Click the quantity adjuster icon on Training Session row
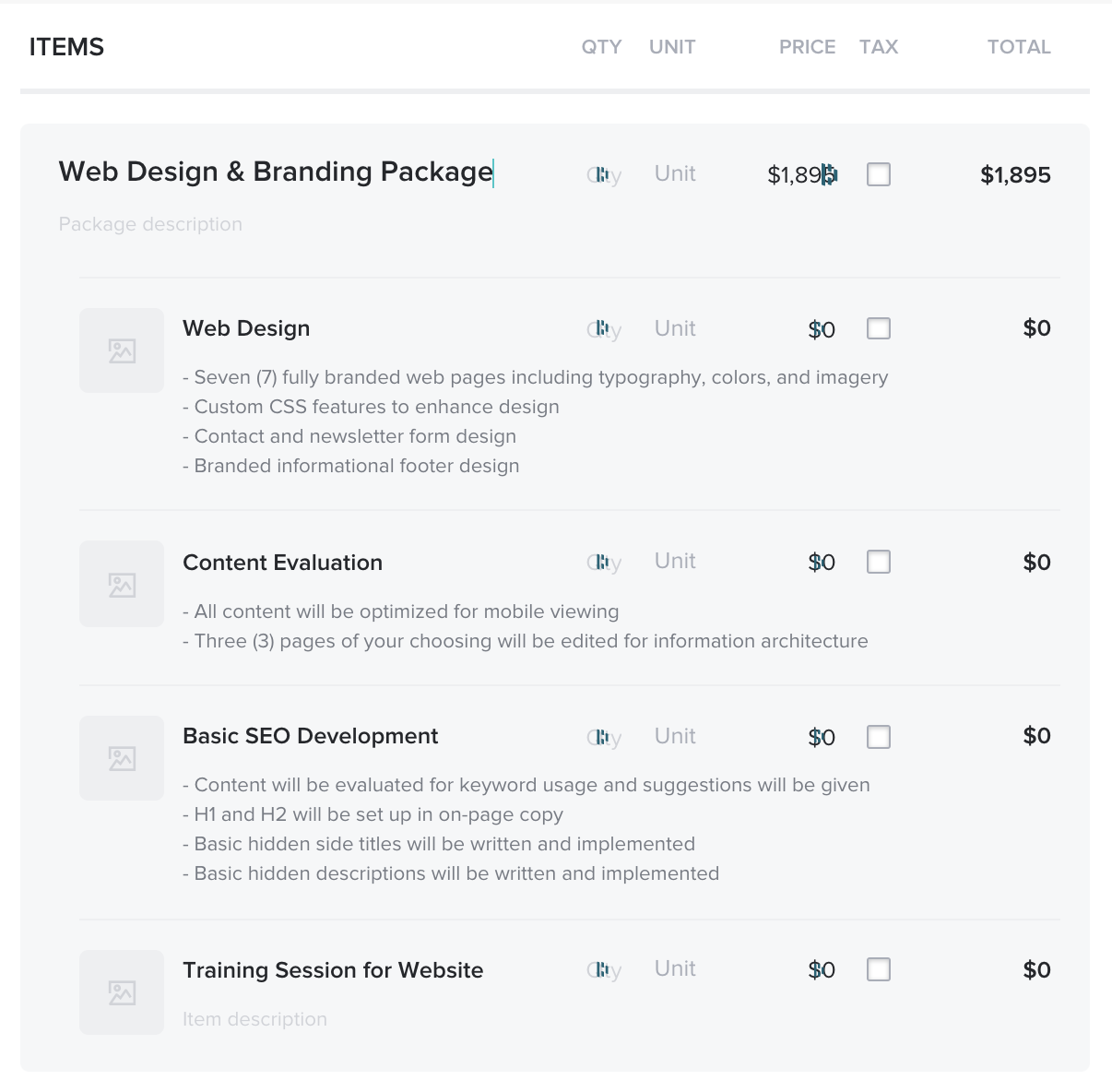 tap(604, 969)
